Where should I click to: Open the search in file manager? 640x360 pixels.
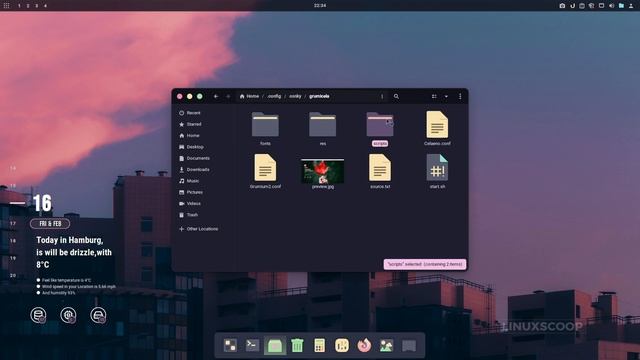(396, 96)
